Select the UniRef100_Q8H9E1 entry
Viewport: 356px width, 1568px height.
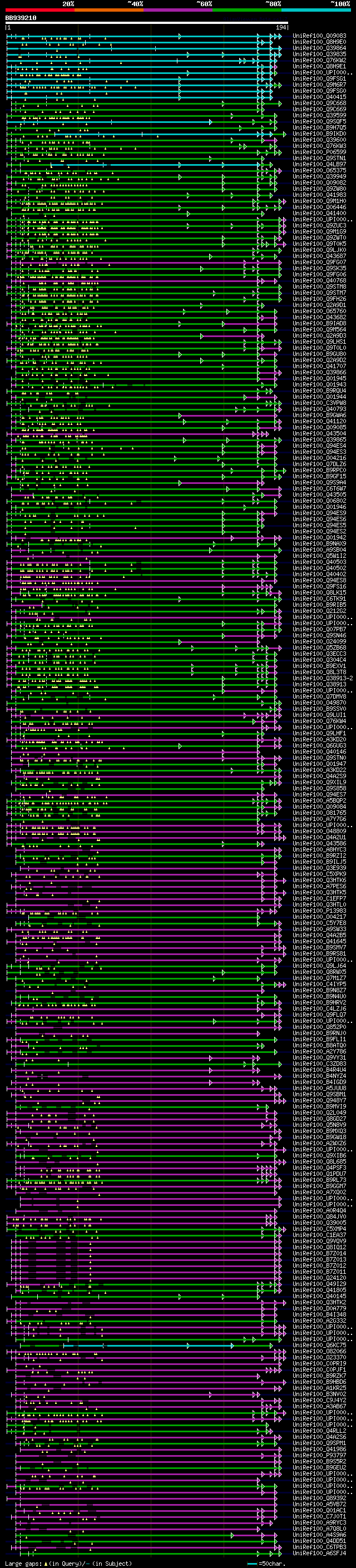click(x=319, y=66)
